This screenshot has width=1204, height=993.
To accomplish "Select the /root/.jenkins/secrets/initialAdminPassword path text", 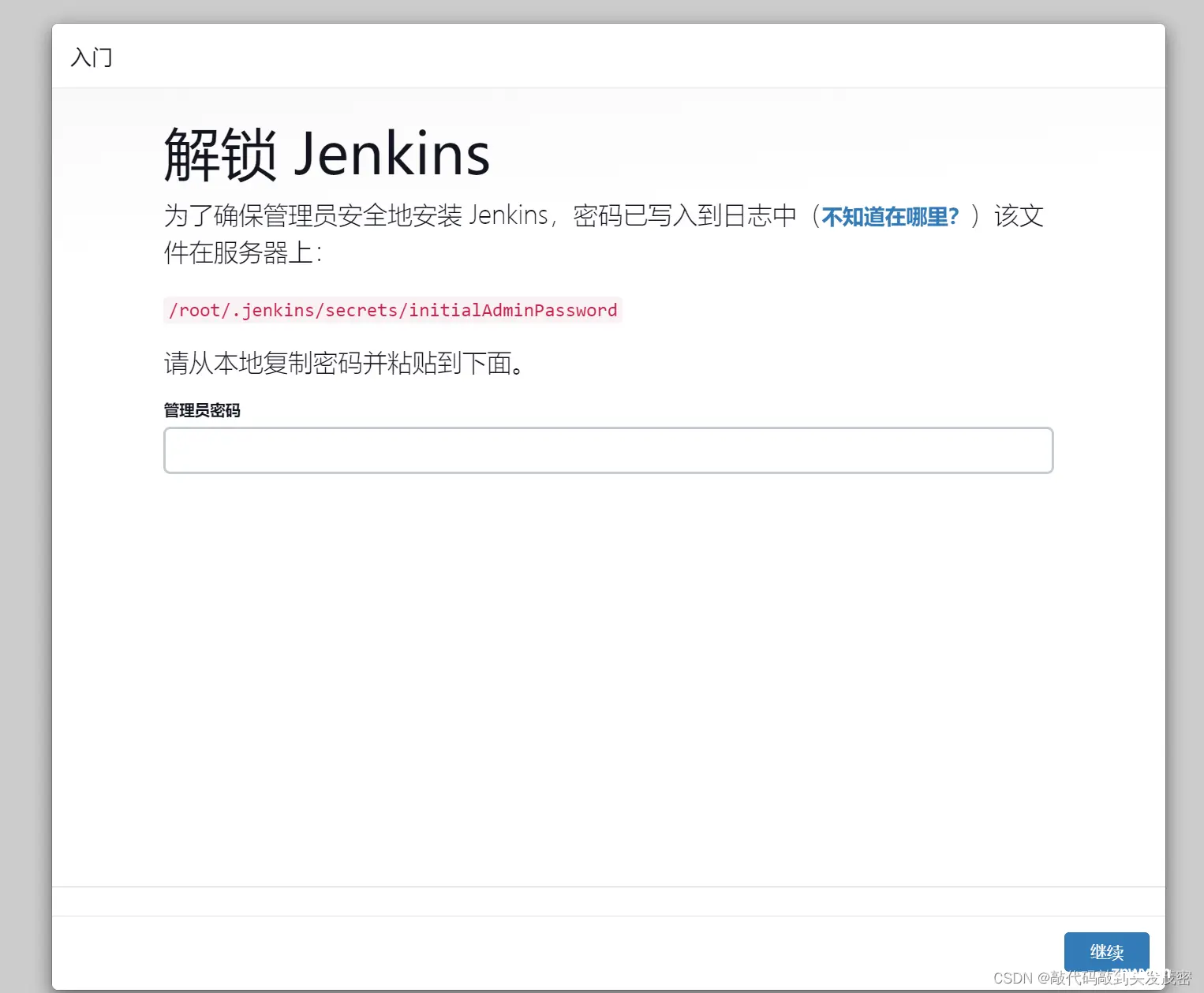I will (393, 310).
